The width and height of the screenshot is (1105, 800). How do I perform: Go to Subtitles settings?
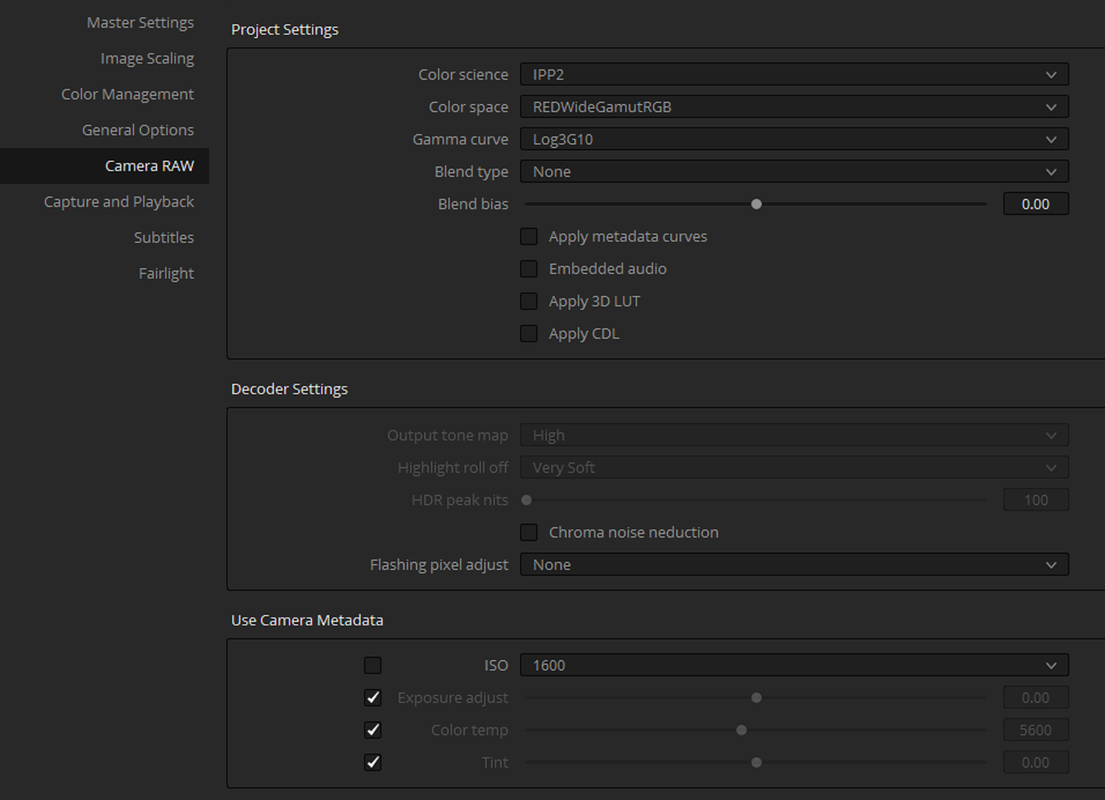click(163, 238)
